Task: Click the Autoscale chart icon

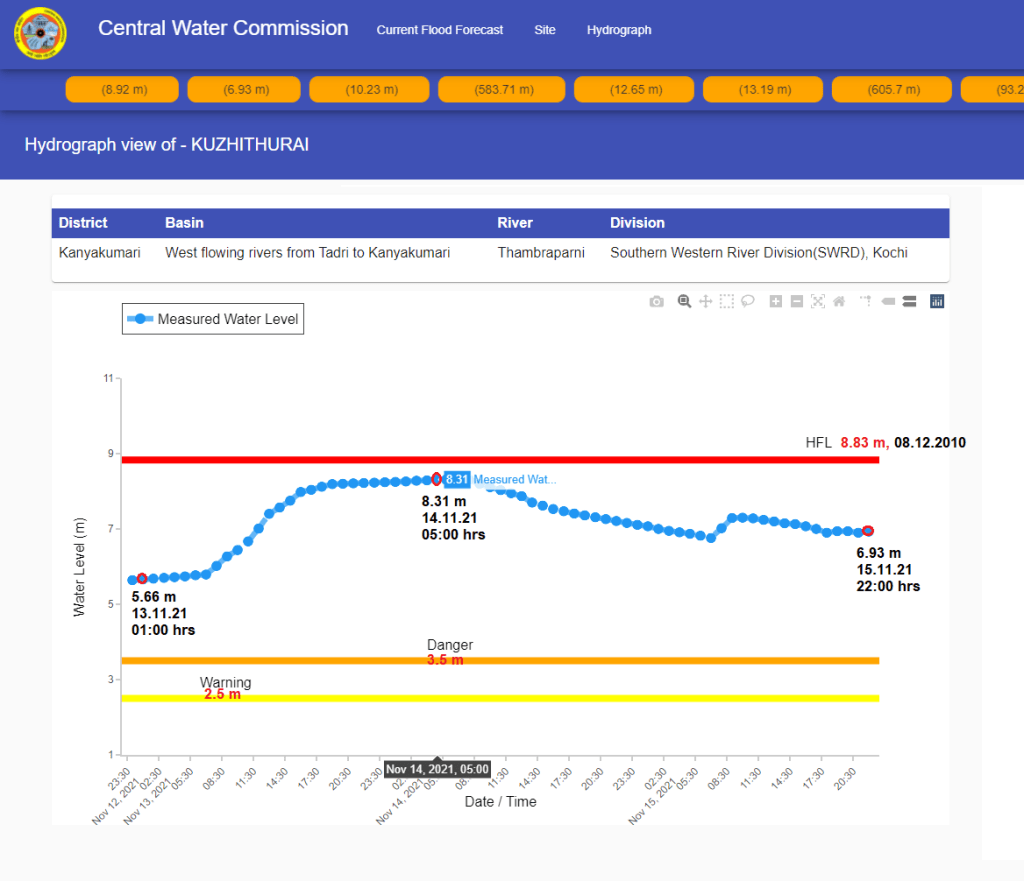Action: pos(818,301)
